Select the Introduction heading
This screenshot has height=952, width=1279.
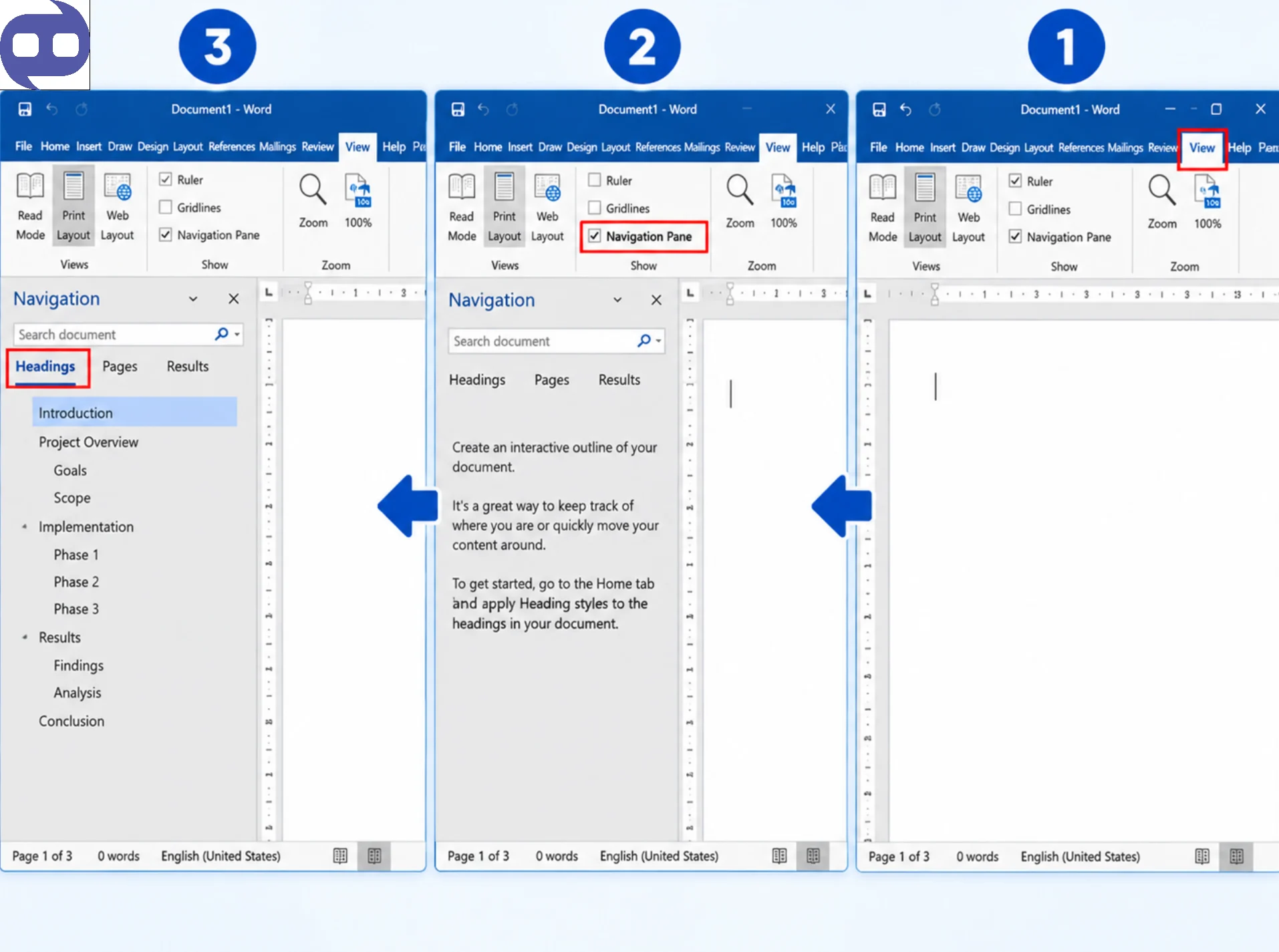pyautogui.click(x=134, y=412)
